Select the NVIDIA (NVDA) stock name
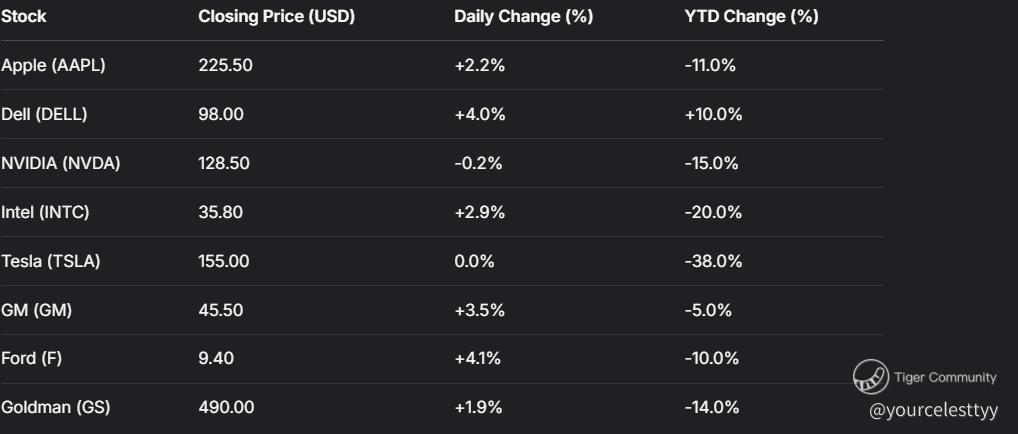The height and width of the screenshot is (434, 1018). pyautogui.click(x=61, y=164)
